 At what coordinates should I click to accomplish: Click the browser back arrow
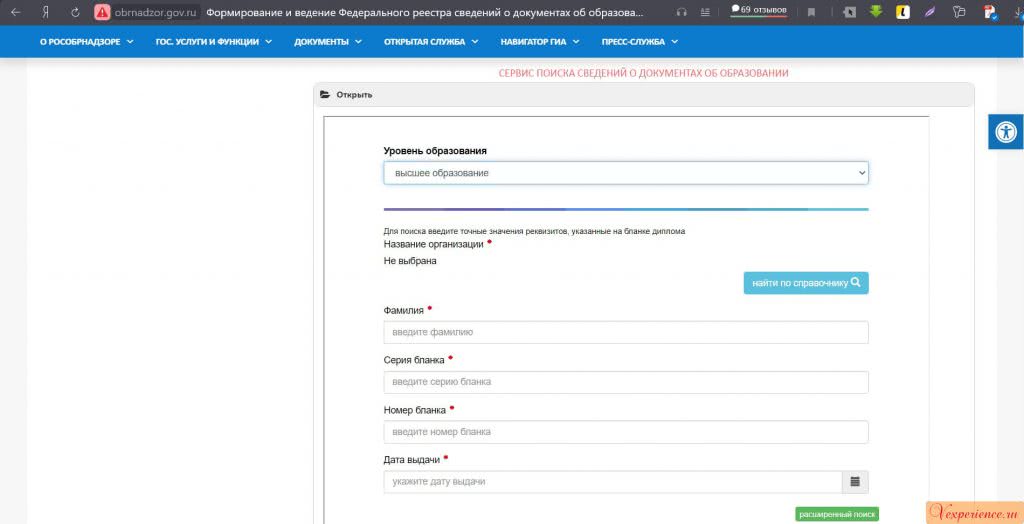(15, 12)
